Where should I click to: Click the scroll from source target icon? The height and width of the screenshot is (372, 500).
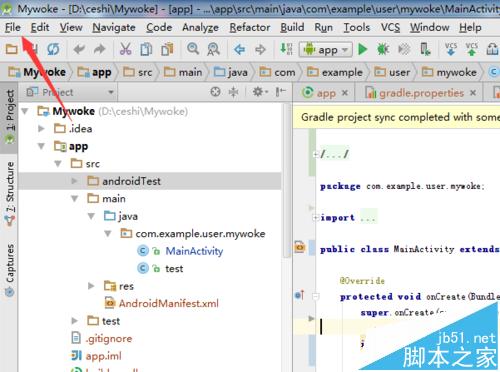tap(216, 92)
